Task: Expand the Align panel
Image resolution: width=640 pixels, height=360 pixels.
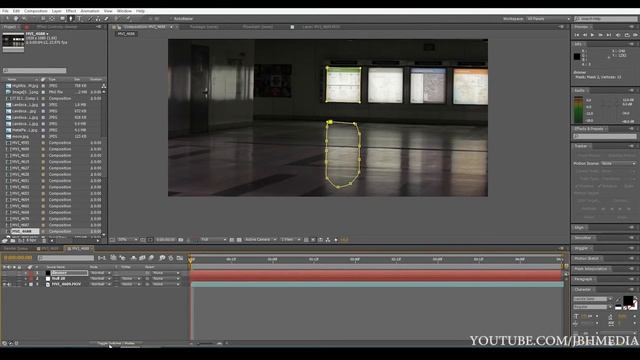Action: [x=579, y=228]
